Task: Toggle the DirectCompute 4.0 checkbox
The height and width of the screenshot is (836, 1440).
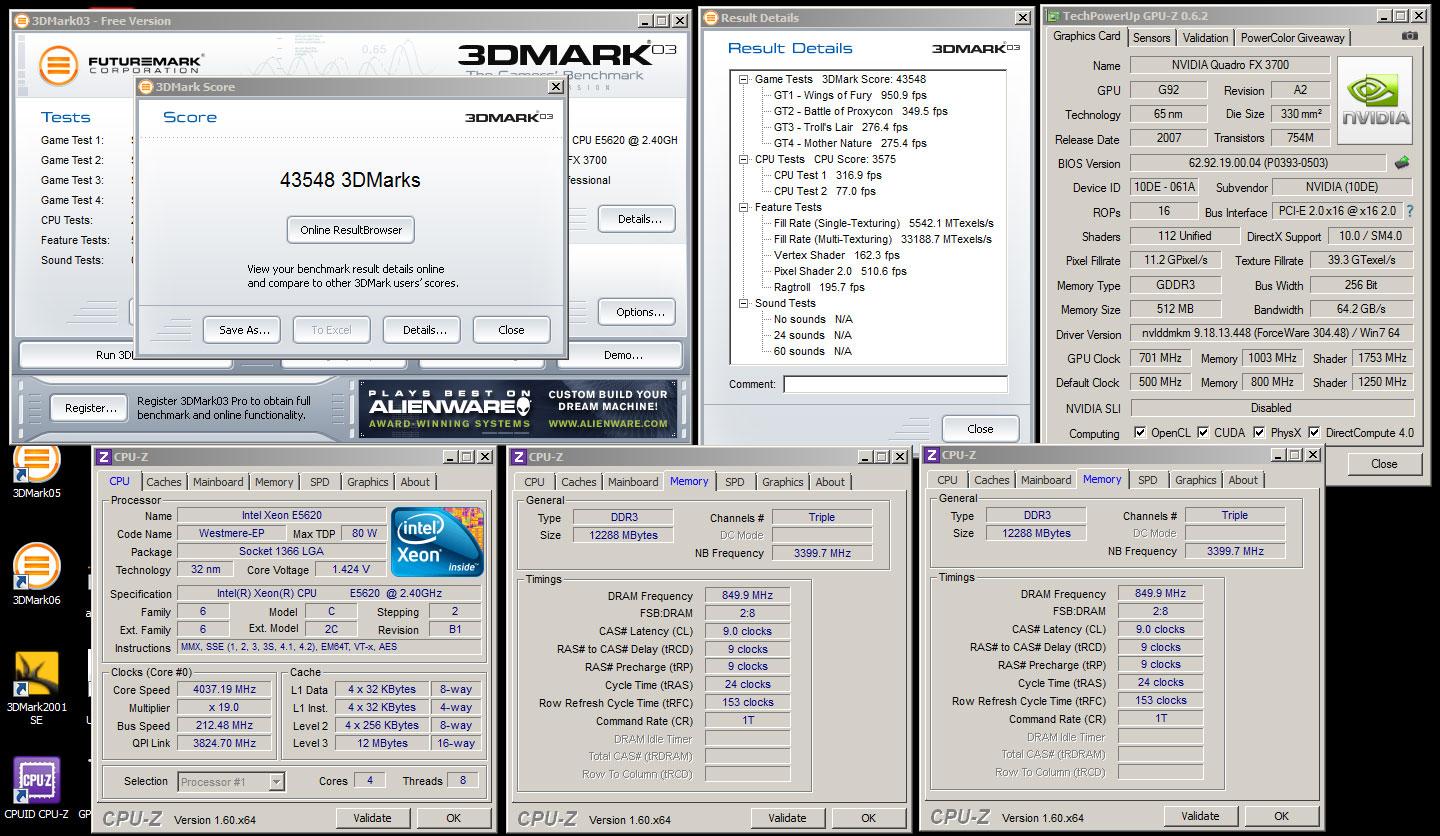Action: (1314, 433)
